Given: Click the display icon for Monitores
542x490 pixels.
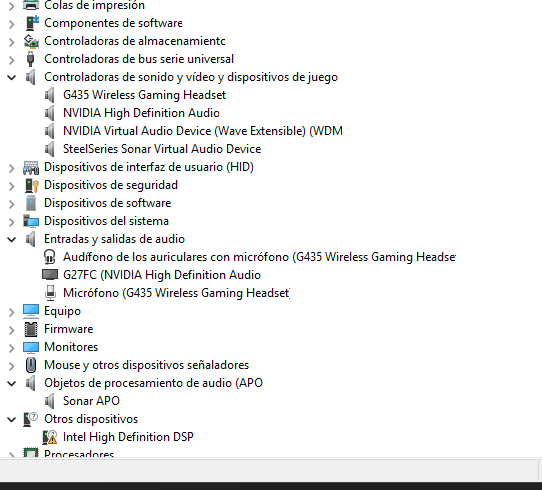Looking at the screenshot, I should coord(31,347).
